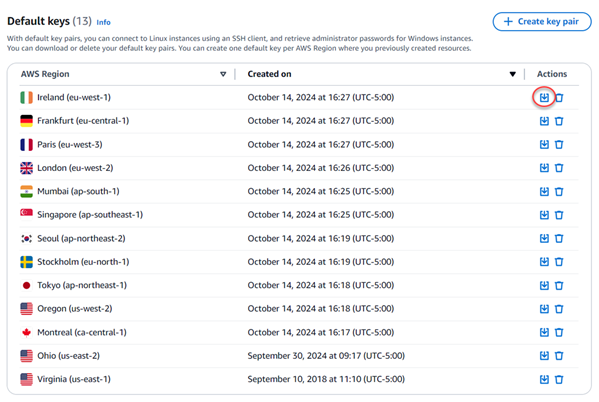Screen dimensions: 599x402
Task: Delete the London (eu-west-2) key
Action: (x=559, y=168)
